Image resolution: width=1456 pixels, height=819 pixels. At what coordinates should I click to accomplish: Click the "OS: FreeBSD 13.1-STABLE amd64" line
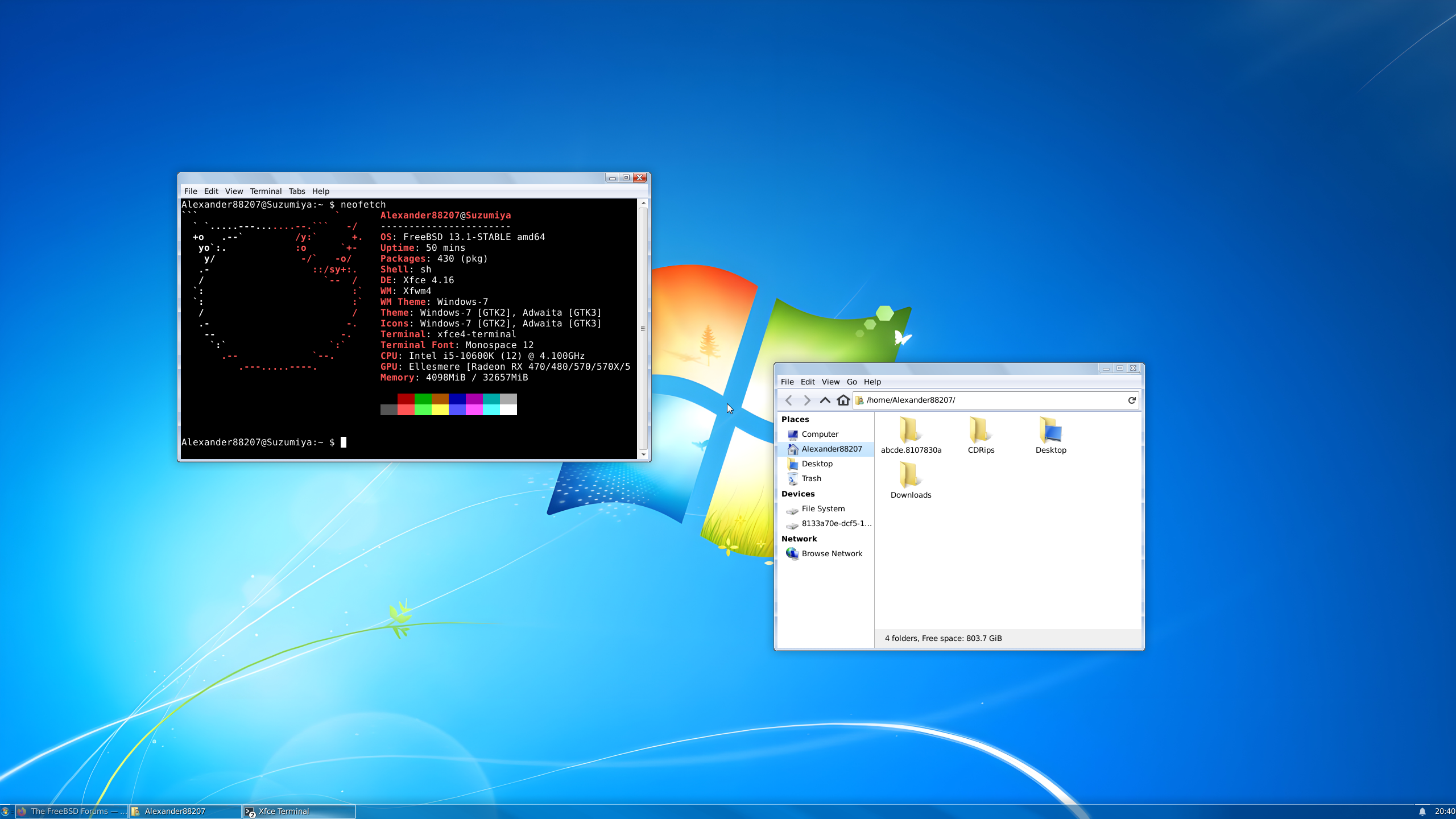pyautogui.click(x=462, y=237)
